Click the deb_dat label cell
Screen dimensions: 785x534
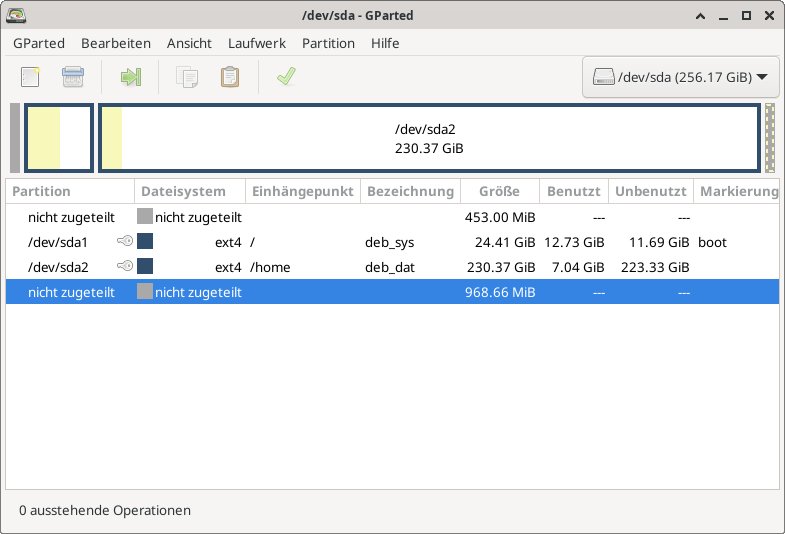389,267
